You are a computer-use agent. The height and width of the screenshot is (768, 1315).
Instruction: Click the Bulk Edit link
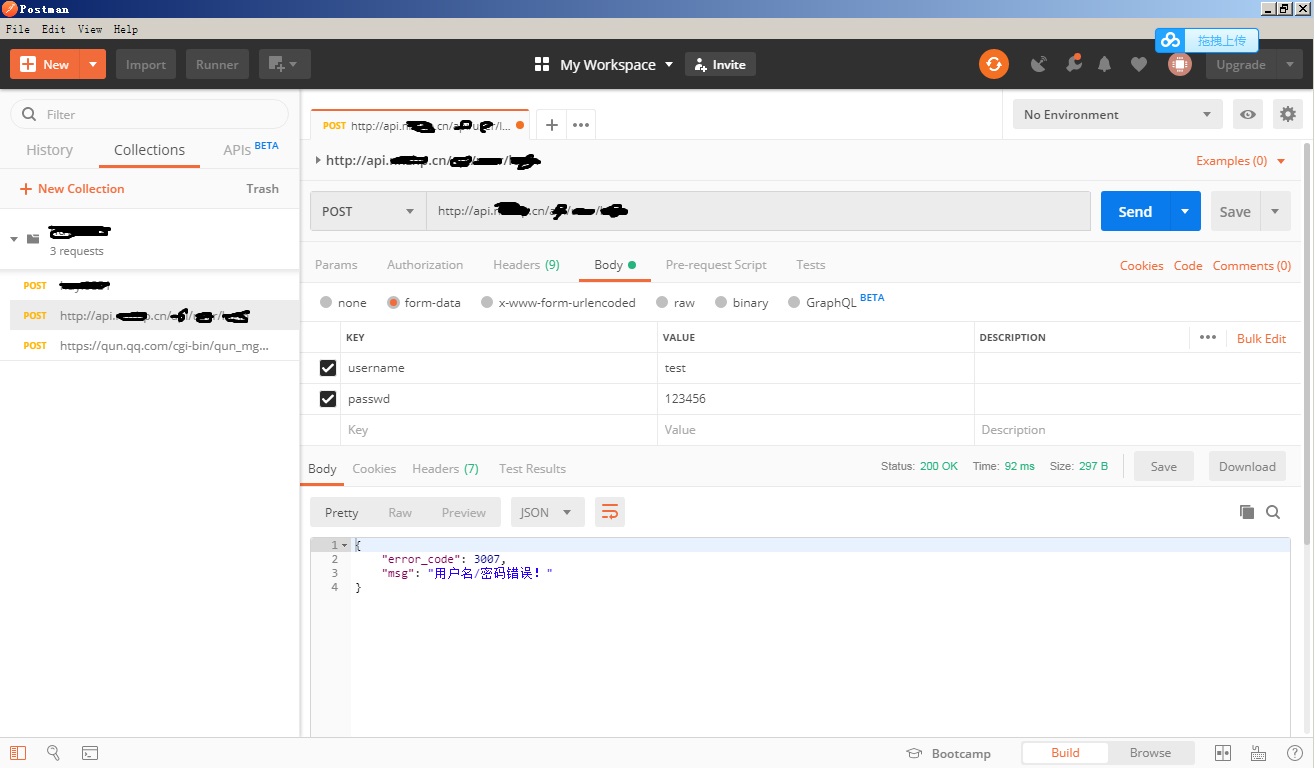[x=1261, y=338]
